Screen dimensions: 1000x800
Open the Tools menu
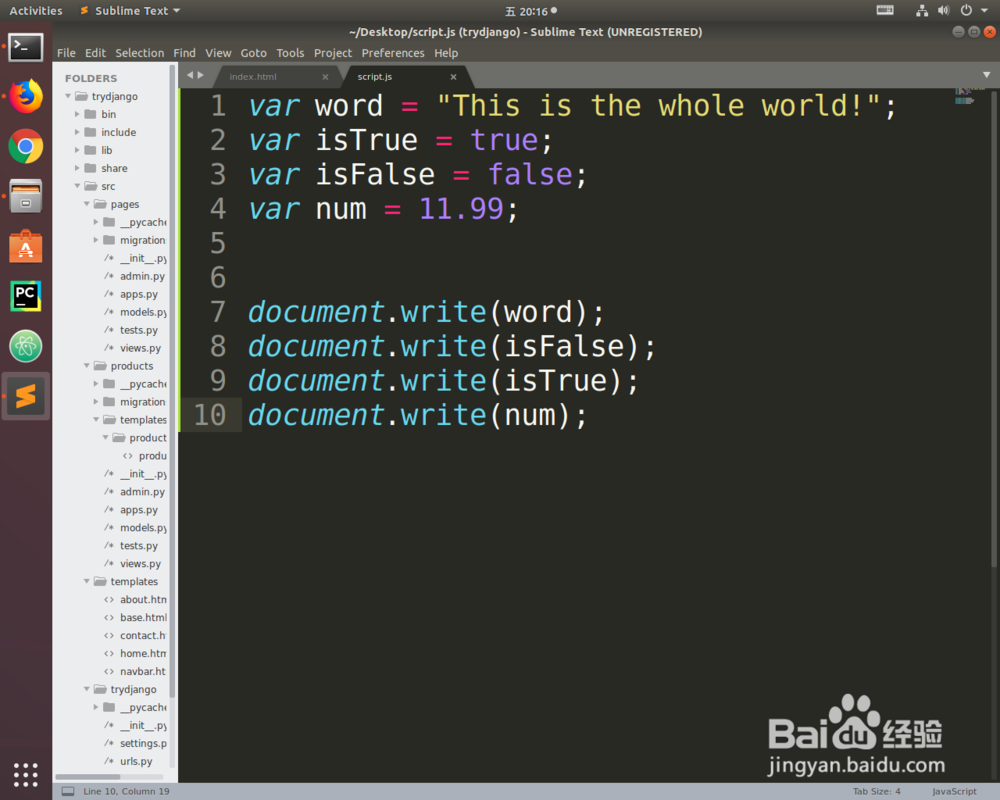(x=290, y=53)
